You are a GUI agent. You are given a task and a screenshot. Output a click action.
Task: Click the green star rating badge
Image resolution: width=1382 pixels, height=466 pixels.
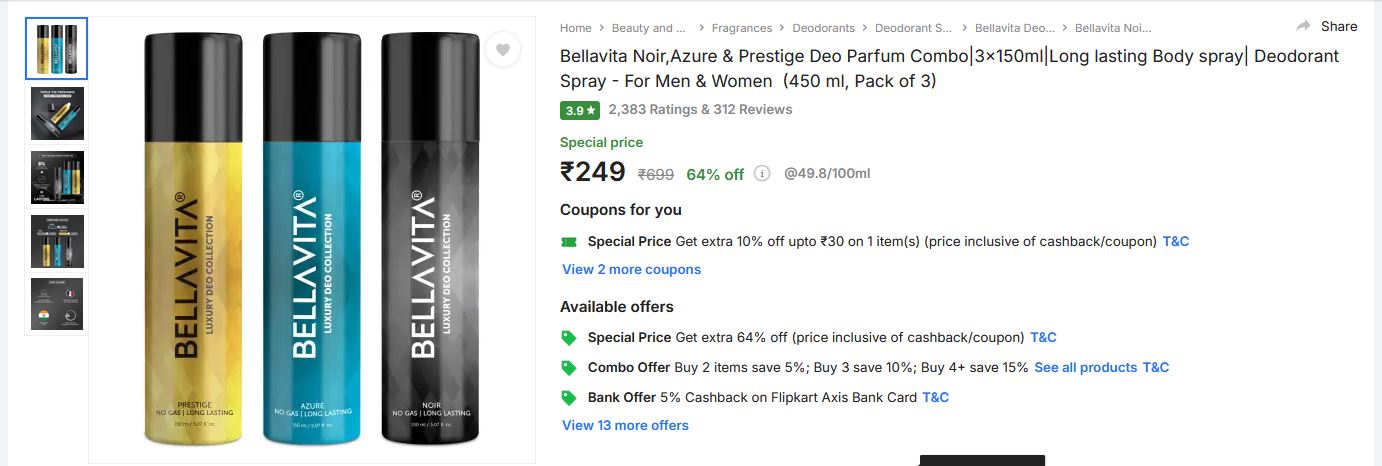(580, 110)
